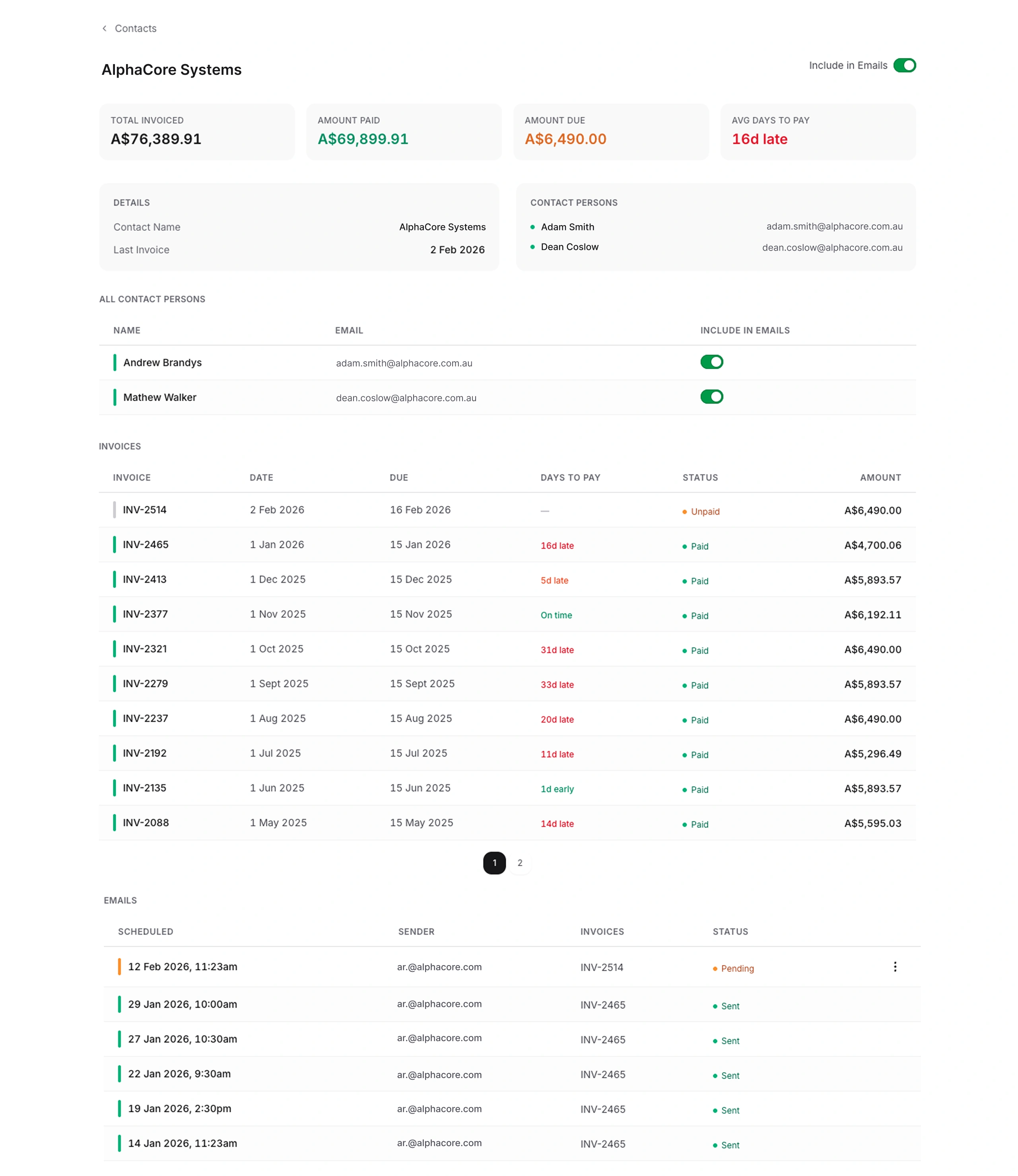Click dean.coslow email in Contact Persons card
This screenshot has width=1018, height=1176.
[831, 247]
